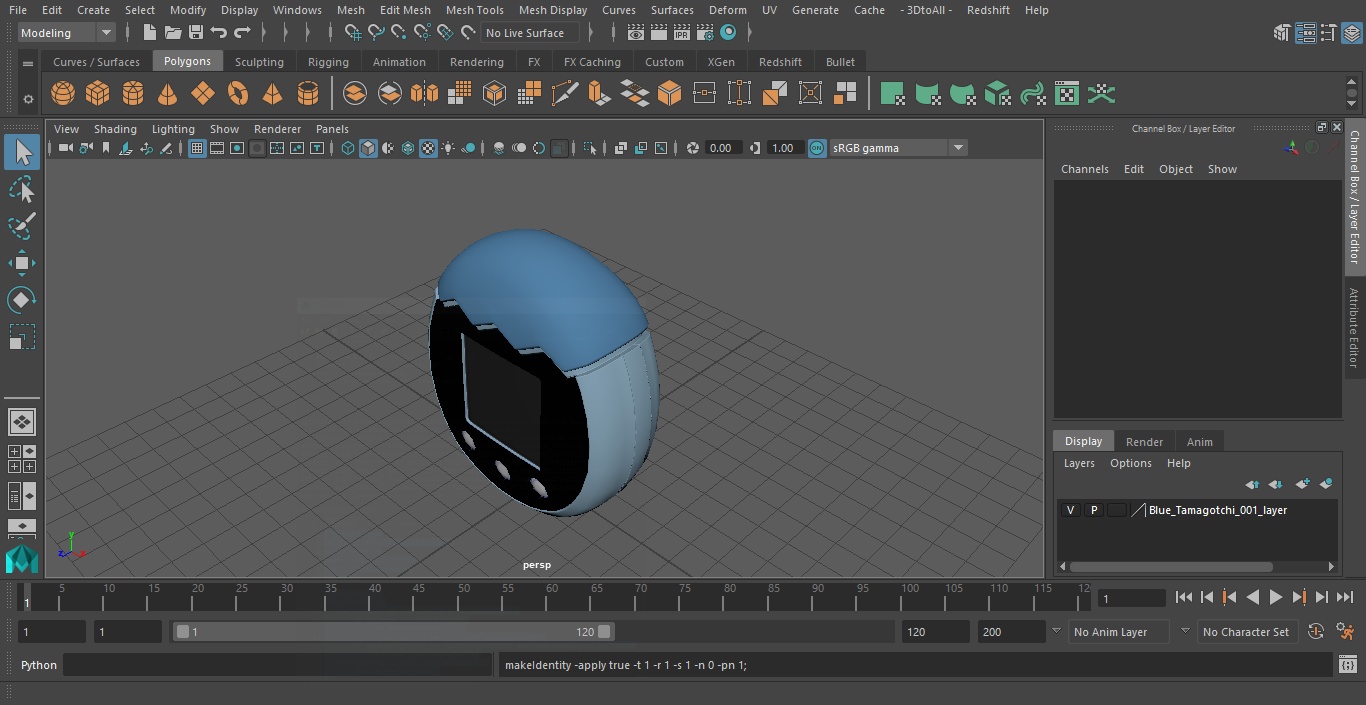
Task: Click the Save Scene icon
Action: click(196, 32)
